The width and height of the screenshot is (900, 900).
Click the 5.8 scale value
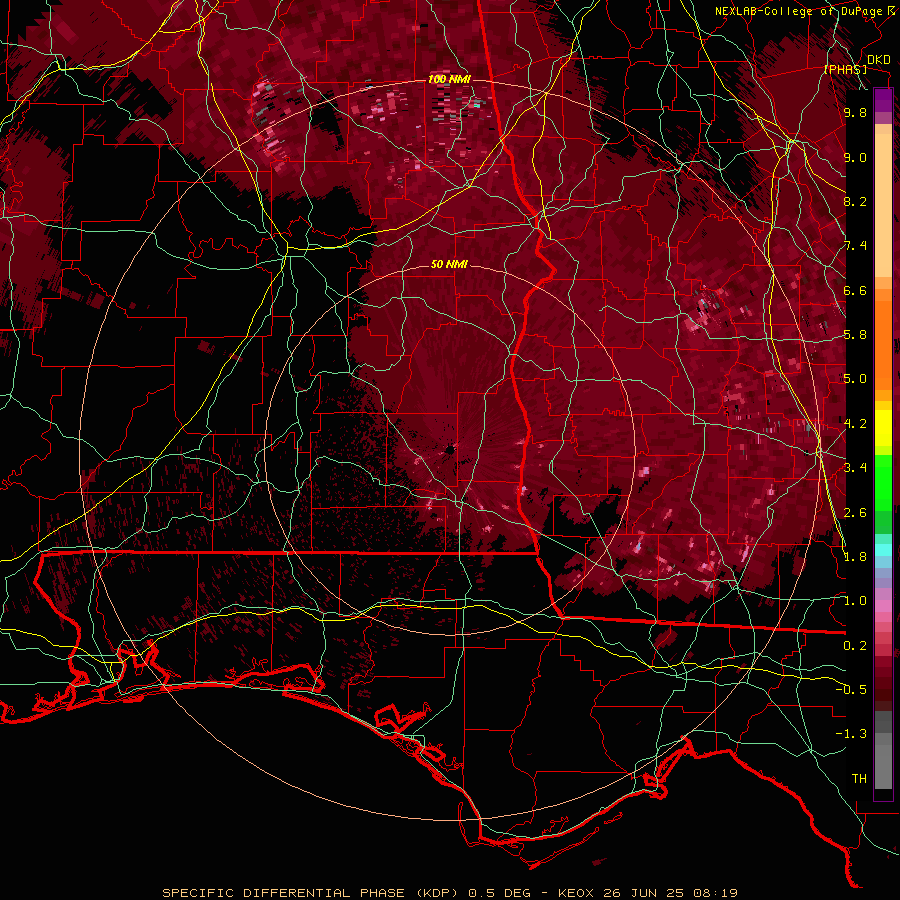pos(855,335)
